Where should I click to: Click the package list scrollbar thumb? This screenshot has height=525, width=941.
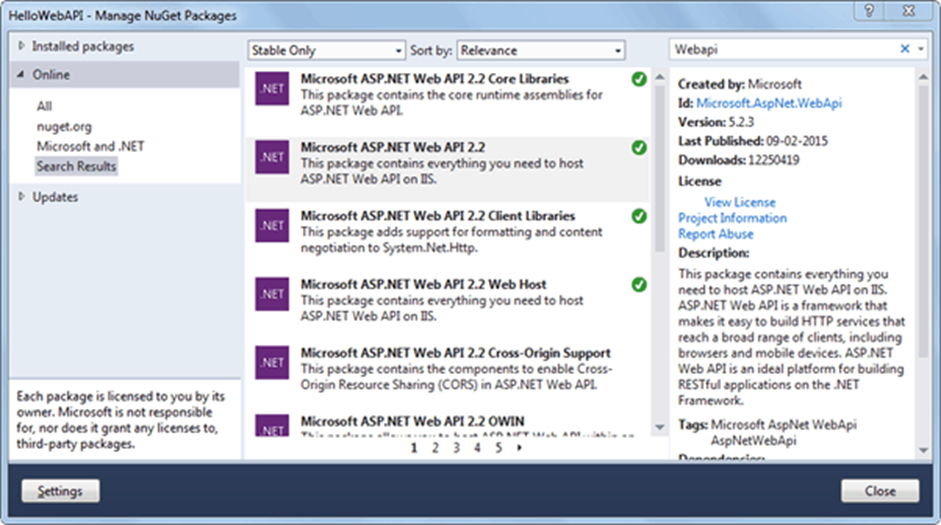(660, 169)
